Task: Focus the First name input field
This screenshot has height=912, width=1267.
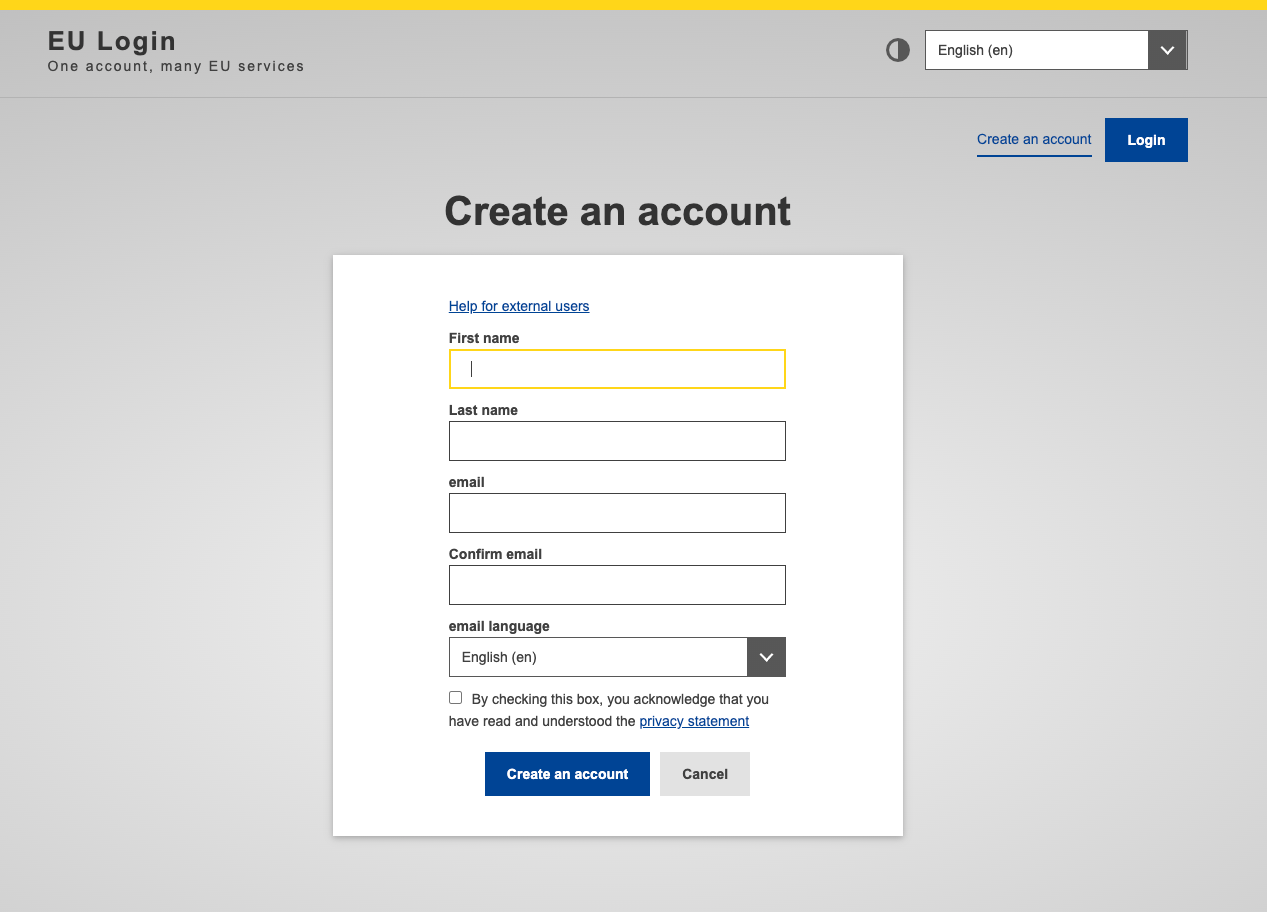Action: (x=617, y=369)
